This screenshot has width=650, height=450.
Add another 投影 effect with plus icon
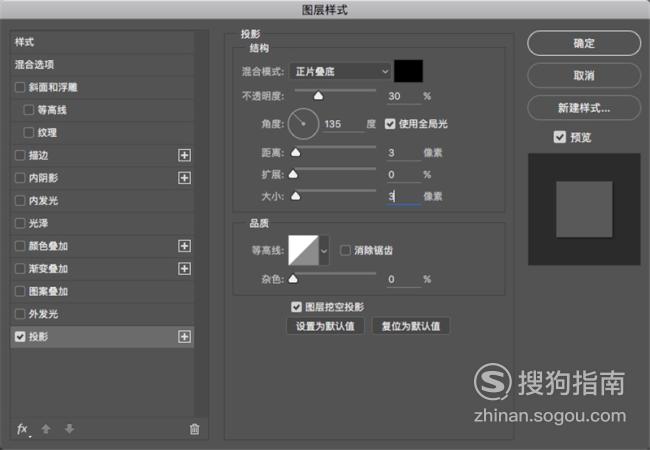[x=184, y=336]
